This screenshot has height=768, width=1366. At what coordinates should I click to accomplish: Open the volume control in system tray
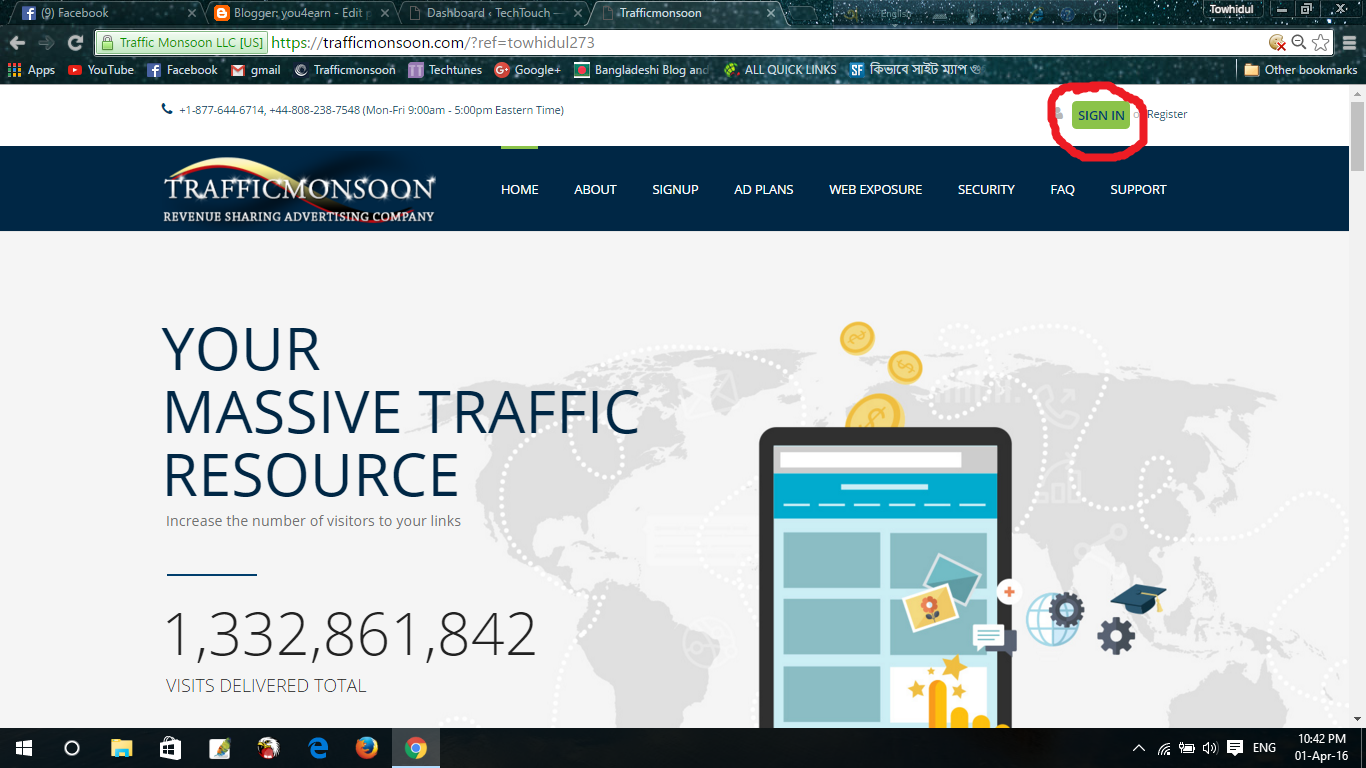(1210, 748)
